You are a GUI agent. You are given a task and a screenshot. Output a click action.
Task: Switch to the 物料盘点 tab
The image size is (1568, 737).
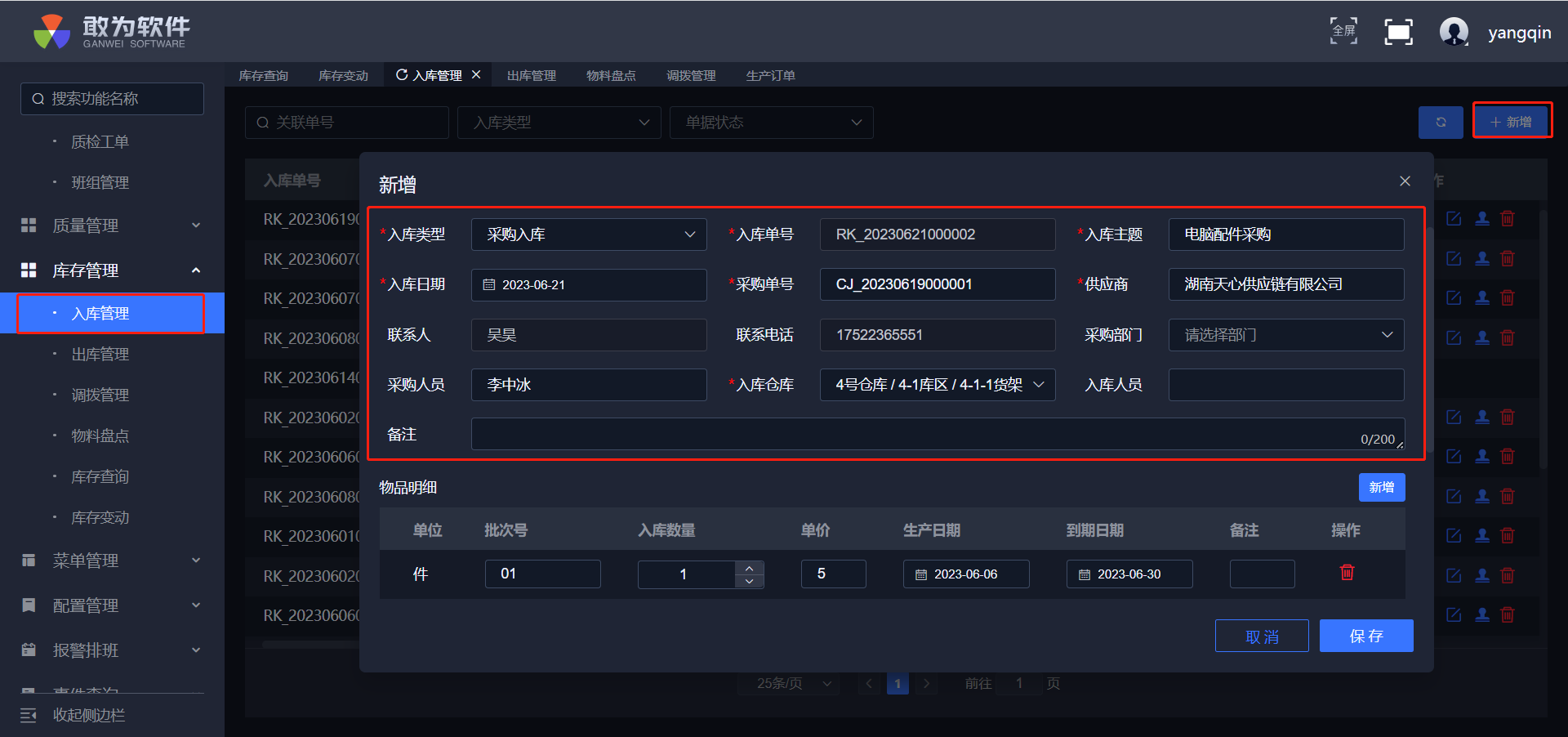[x=611, y=75]
